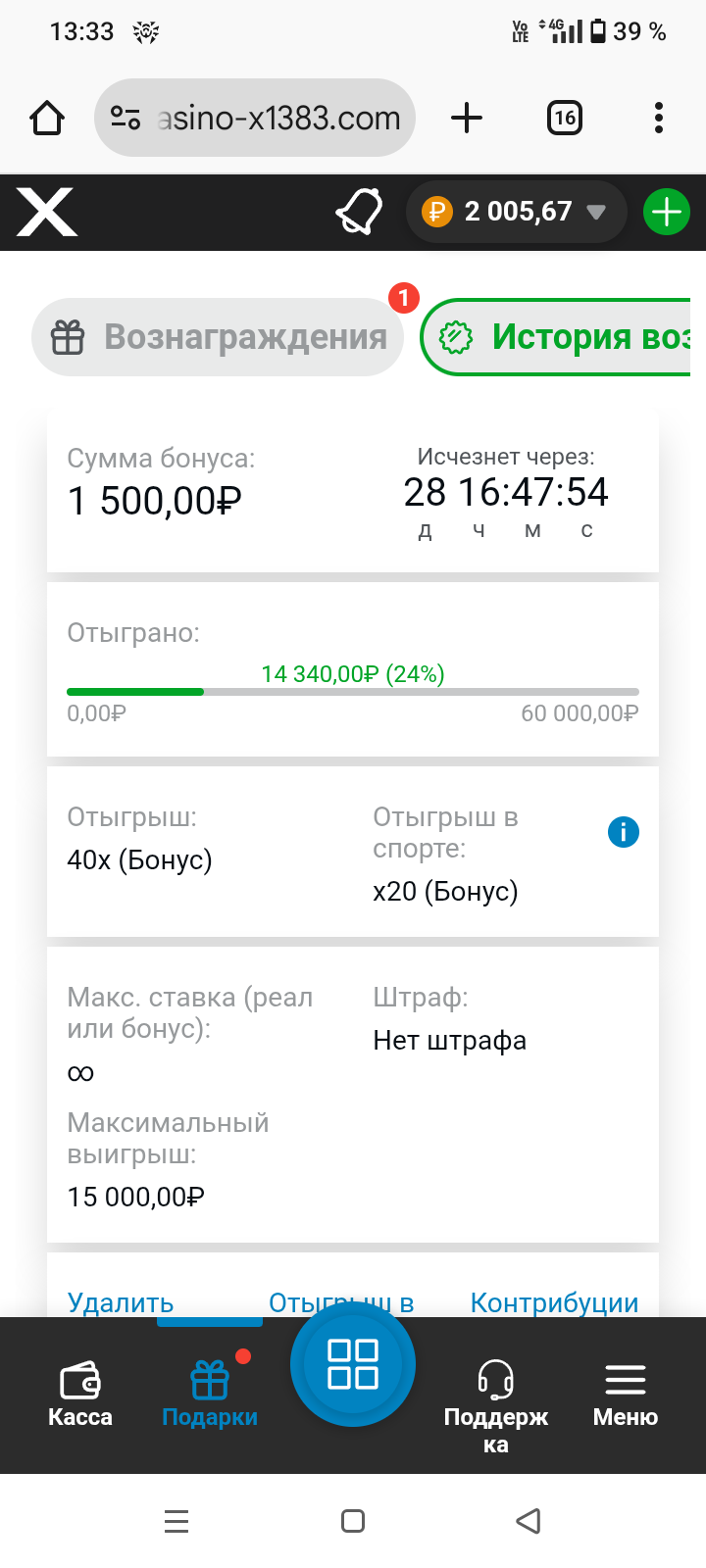This screenshot has width=706, height=1568.
Task: Click the Удалить bonus link
Action: [x=121, y=1302]
